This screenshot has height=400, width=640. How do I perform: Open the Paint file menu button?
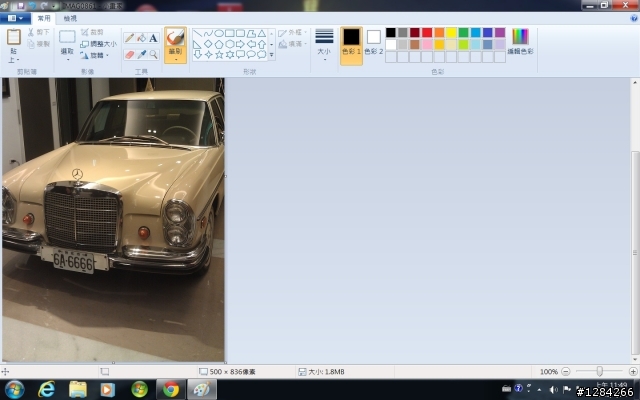[15, 18]
